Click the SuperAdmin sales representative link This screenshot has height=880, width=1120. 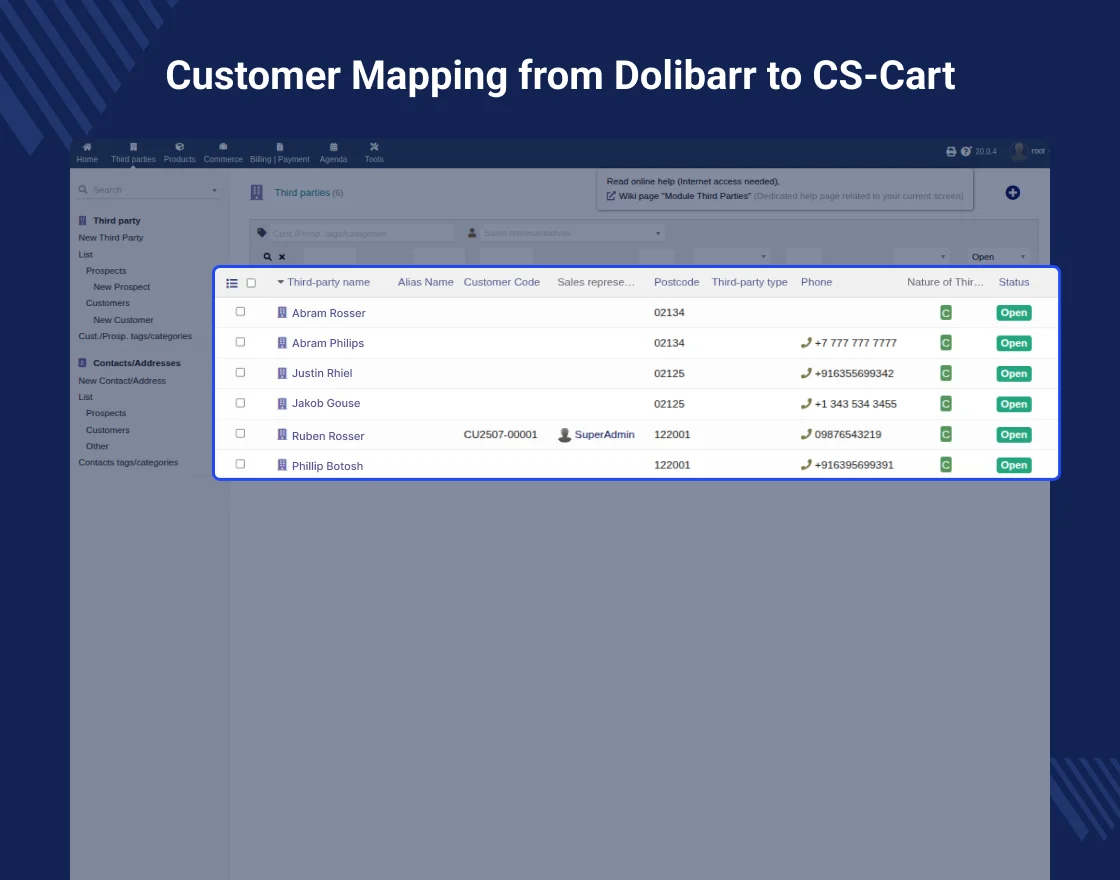pyautogui.click(x=604, y=435)
